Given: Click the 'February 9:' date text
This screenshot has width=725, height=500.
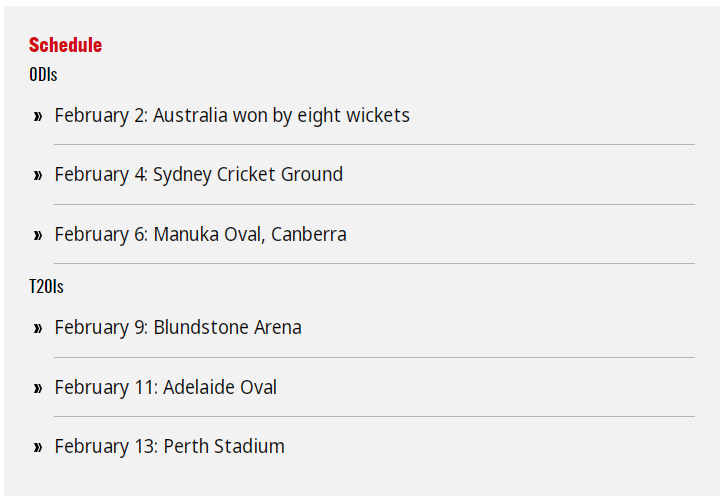Looking at the screenshot, I should click(x=101, y=328).
